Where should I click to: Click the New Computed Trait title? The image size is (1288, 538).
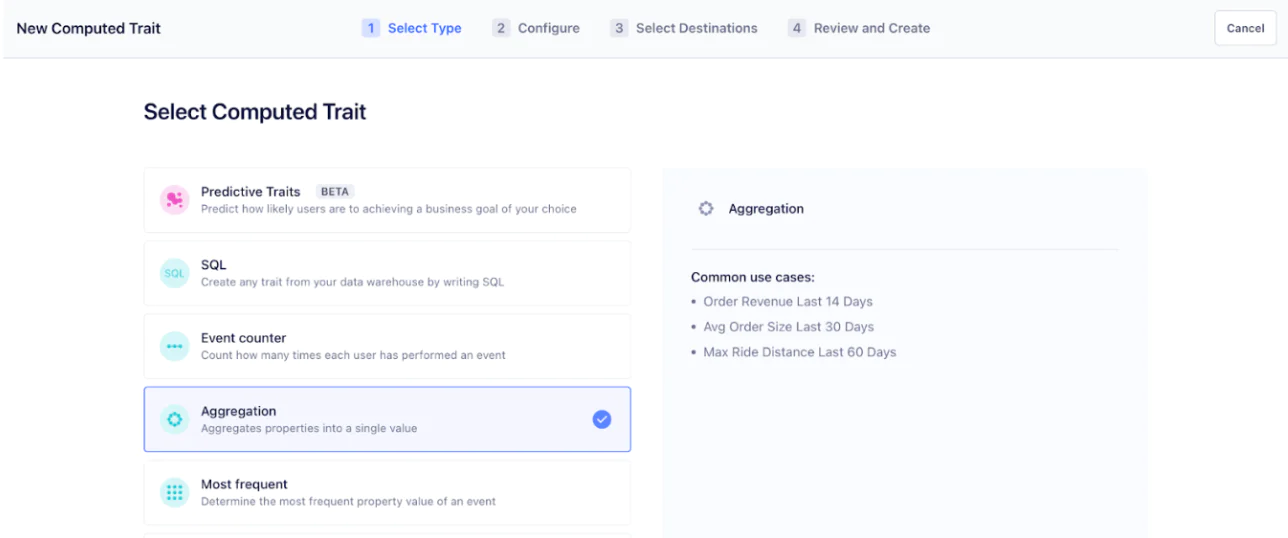[89, 28]
